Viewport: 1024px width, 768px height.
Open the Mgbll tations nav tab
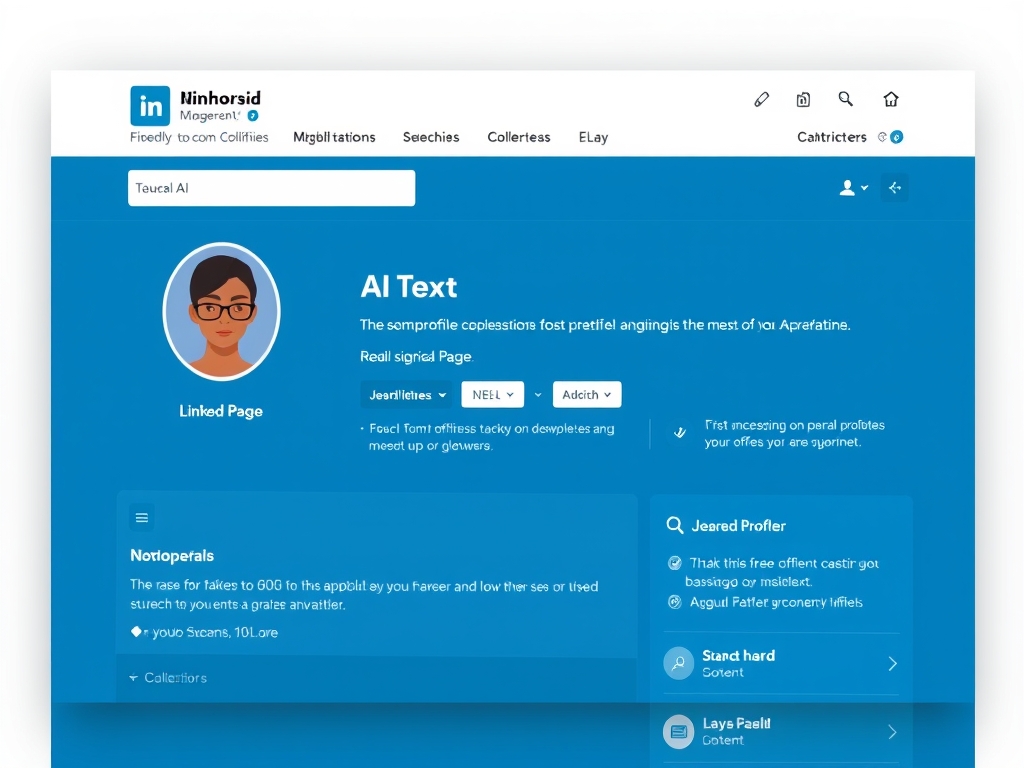[x=334, y=137]
